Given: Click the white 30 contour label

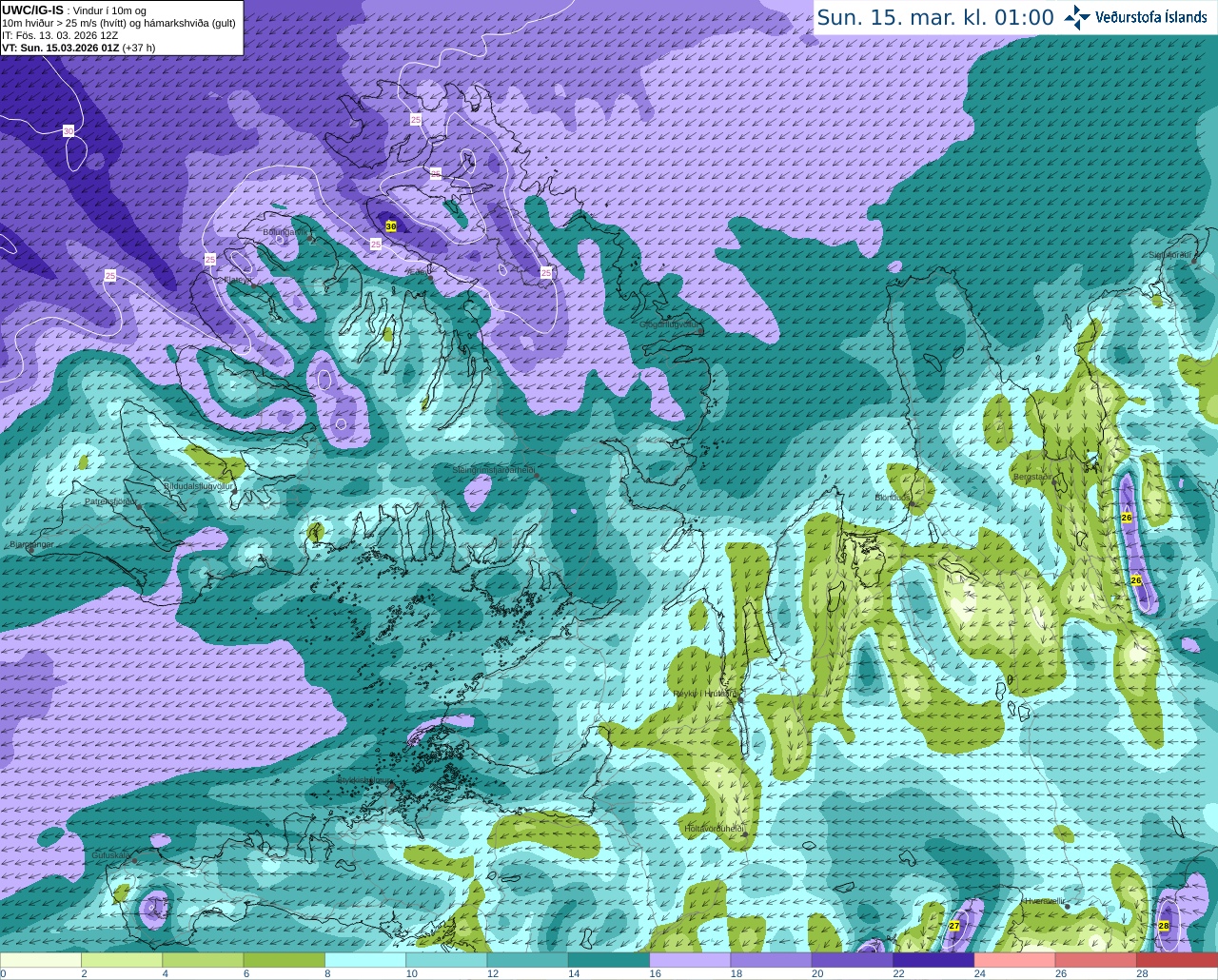Looking at the screenshot, I should coord(69,130).
